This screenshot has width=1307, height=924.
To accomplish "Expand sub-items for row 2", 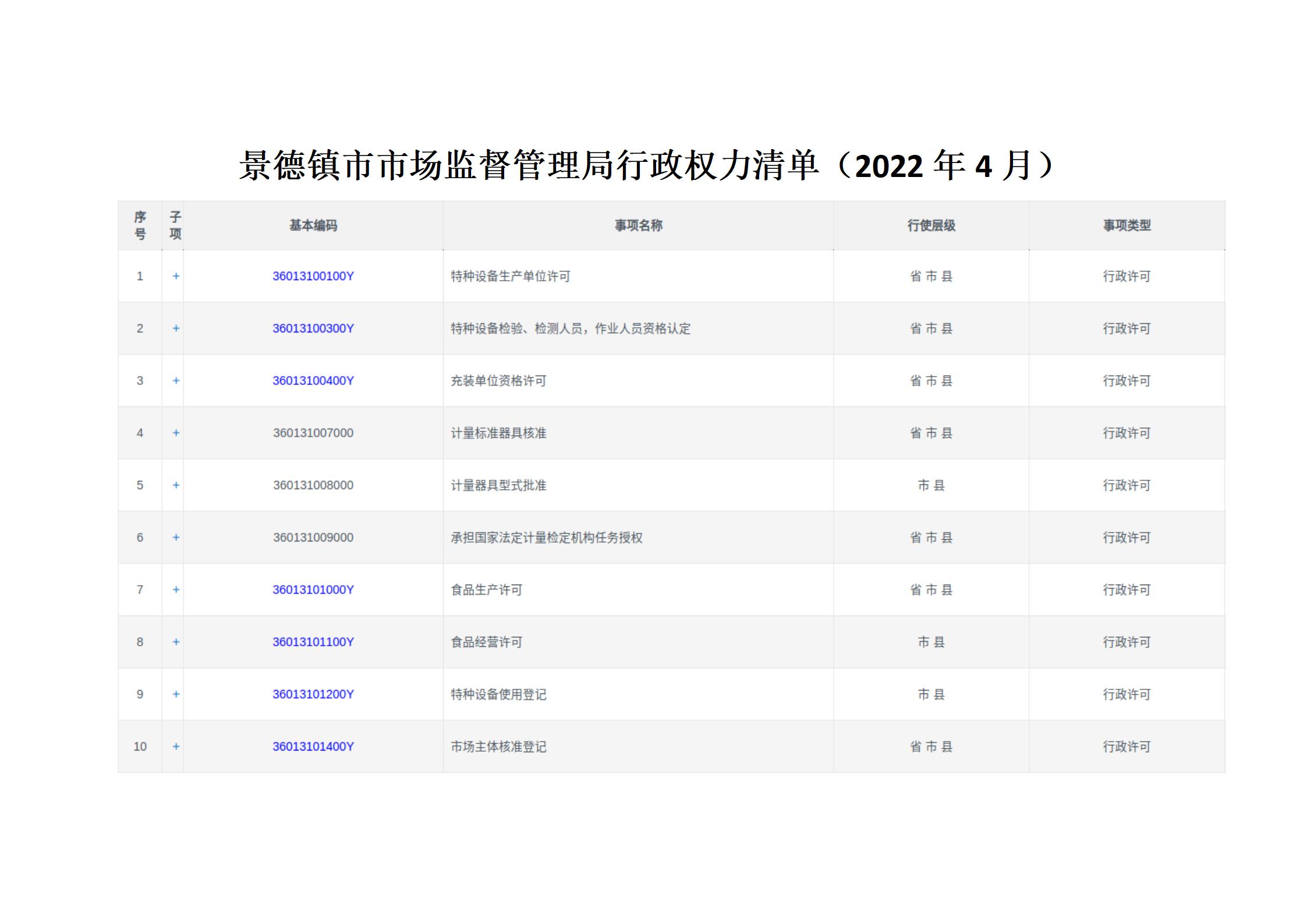I will [176, 328].
